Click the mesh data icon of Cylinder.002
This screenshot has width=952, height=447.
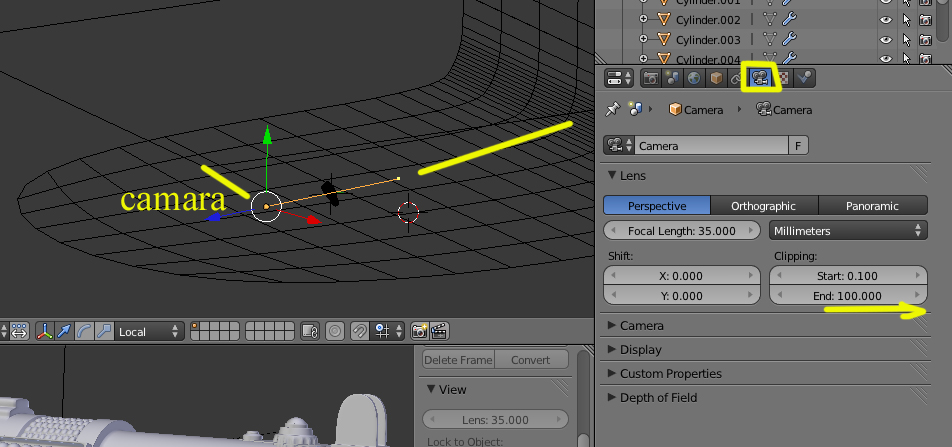(770, 20)
